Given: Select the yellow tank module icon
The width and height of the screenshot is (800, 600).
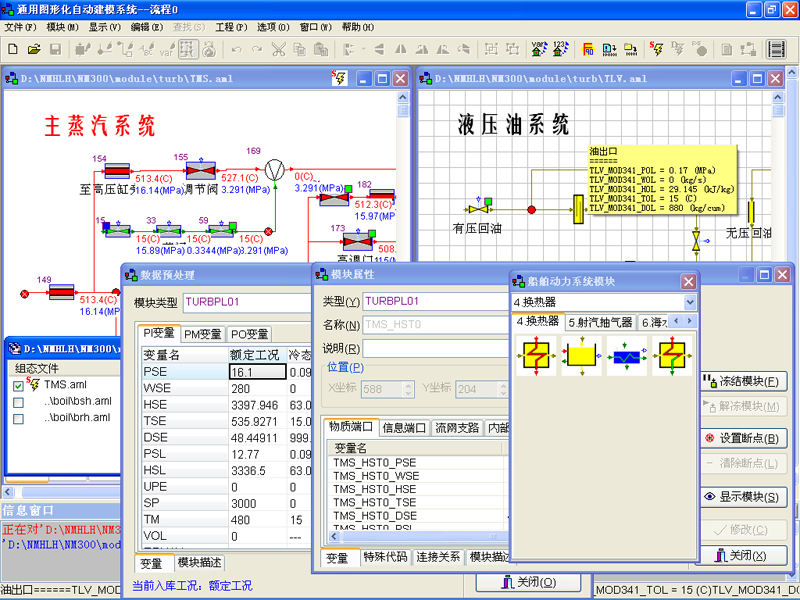Looking at the screenshot, I should point(581,356).
